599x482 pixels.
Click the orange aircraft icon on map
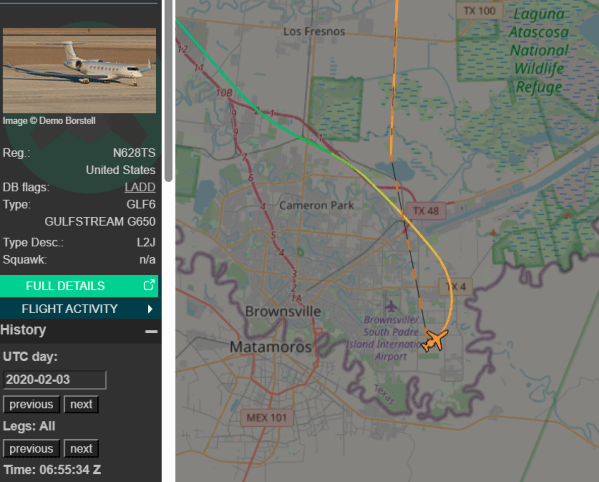tap(435, 340)
